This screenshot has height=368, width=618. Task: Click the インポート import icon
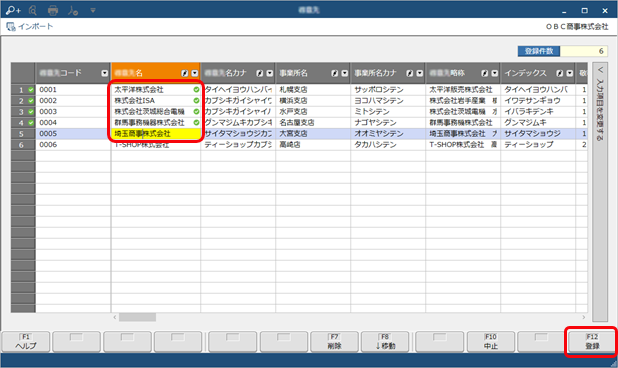11,27
